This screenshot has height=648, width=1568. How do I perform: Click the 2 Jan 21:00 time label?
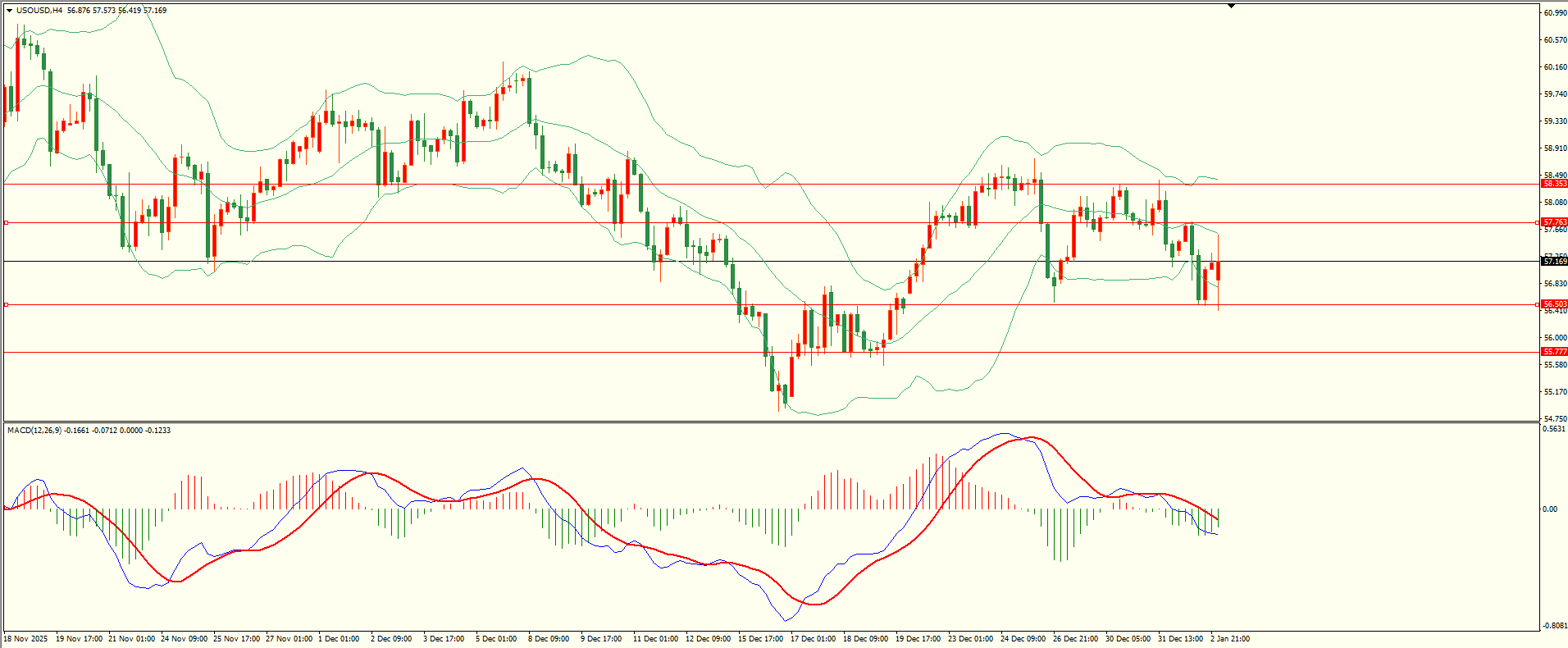point(1230,639)
